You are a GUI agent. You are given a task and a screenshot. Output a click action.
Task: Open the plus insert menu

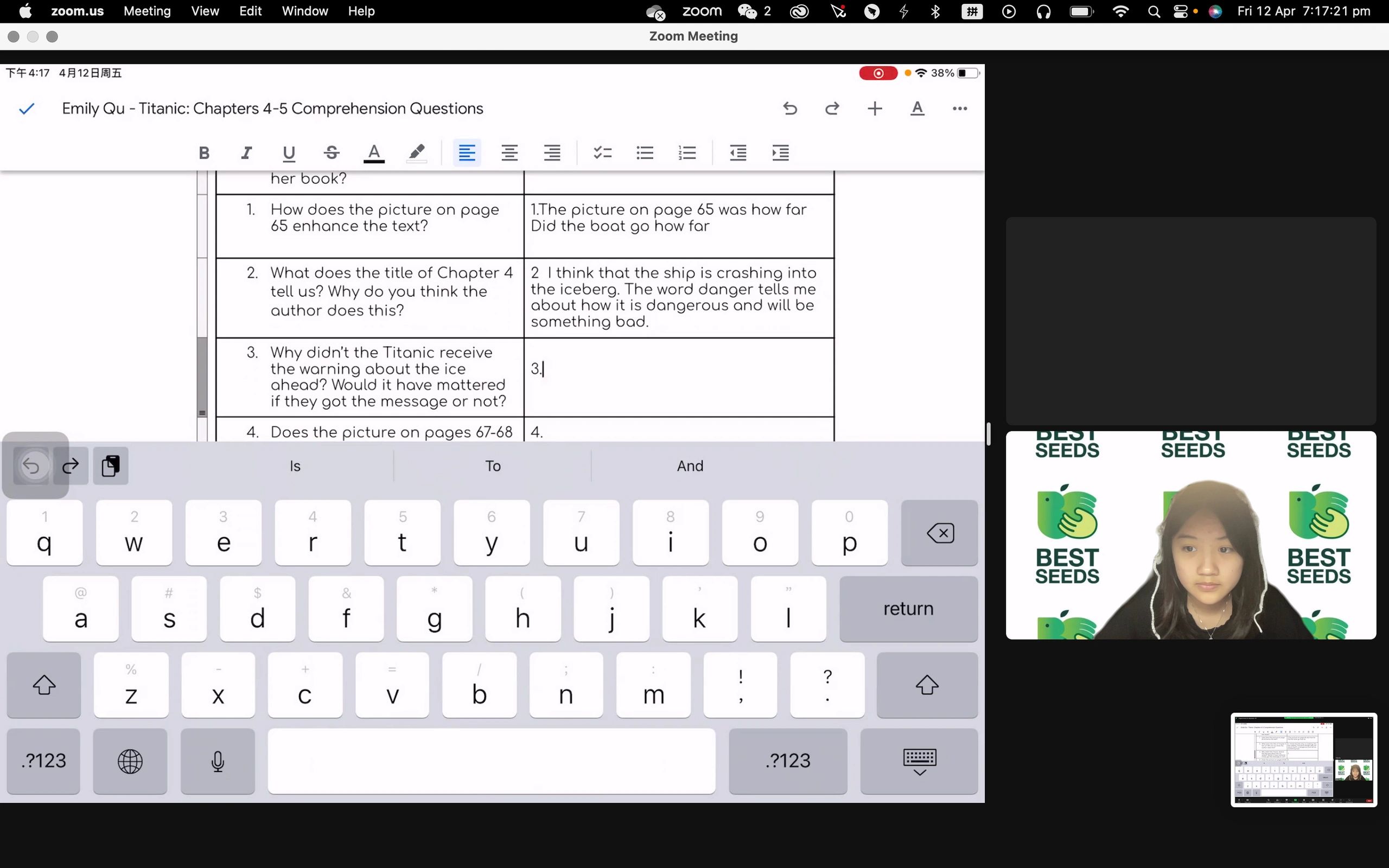click(874, 108)
